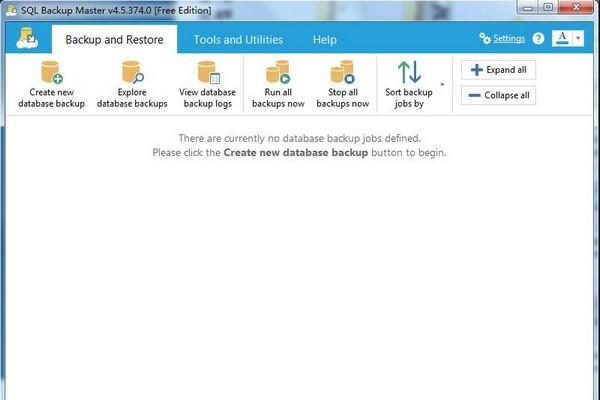Click the Collapse all button

498,95
